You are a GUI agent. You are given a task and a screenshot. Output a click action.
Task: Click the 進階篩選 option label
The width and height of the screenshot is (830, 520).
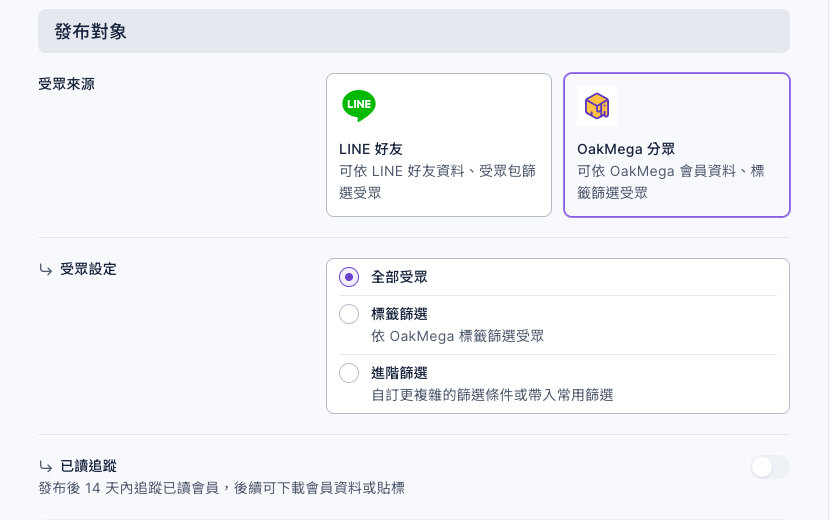399,373
